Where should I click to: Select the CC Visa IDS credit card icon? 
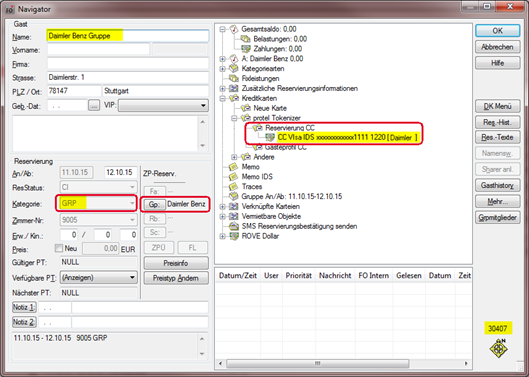click(x=270, y=137)
